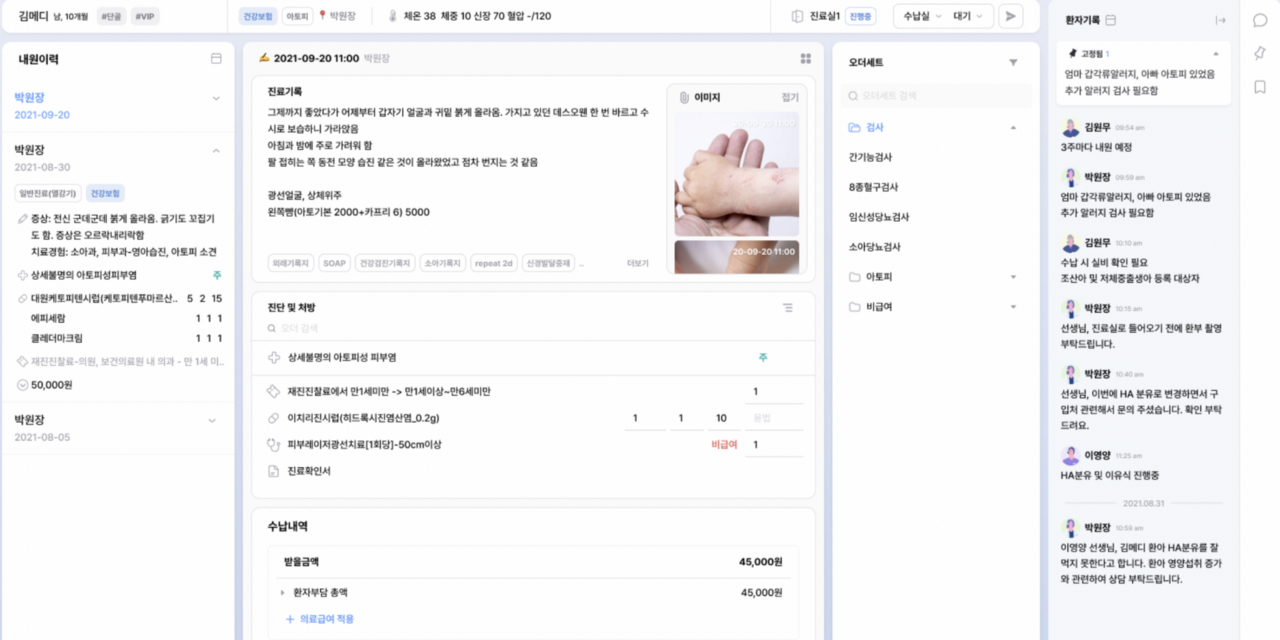Image resolution: width=1280 pixels, height=640 pixels.
Task: Toggle the 주 marker on 상세불명의 아토피성 피부염 order
Action: (x=763, y=357)
